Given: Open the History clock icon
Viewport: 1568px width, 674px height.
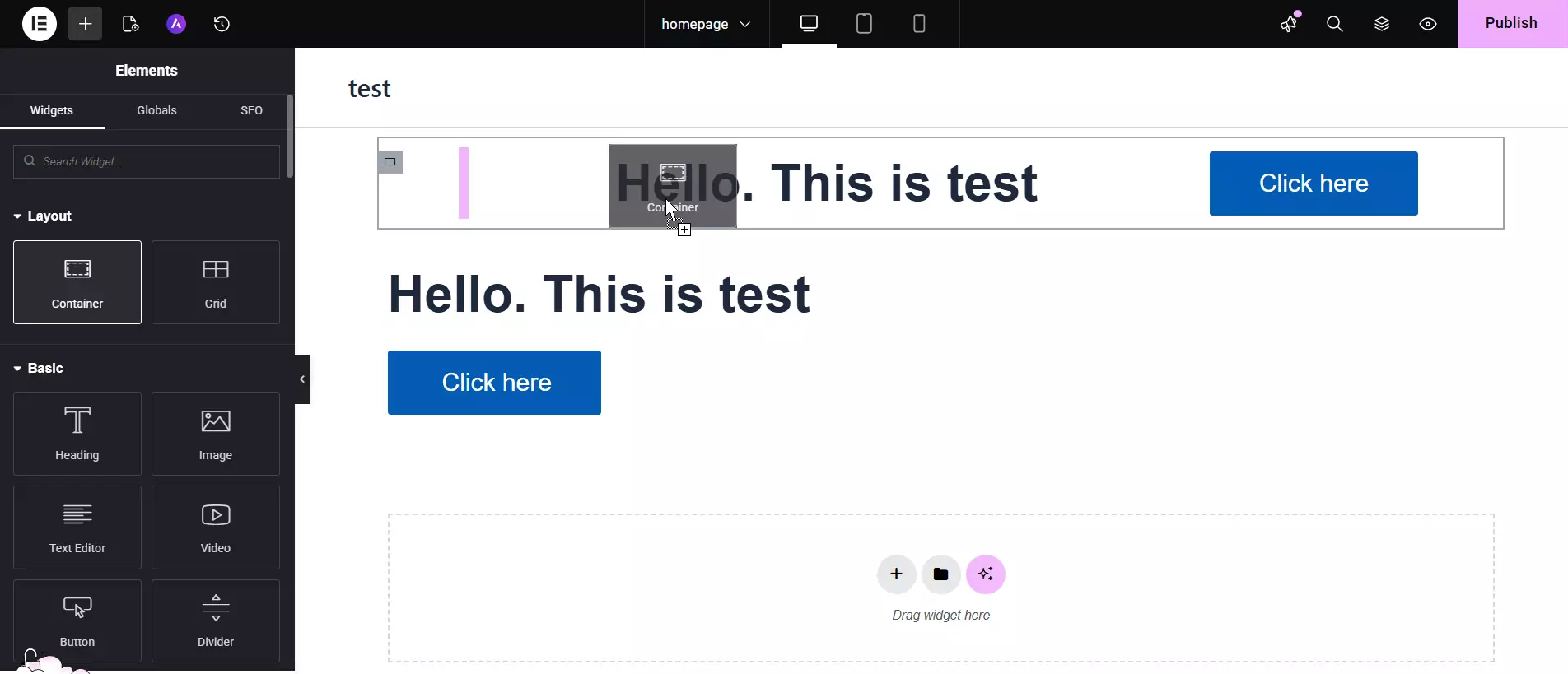Looking at the screenshot, I should 222,24.
